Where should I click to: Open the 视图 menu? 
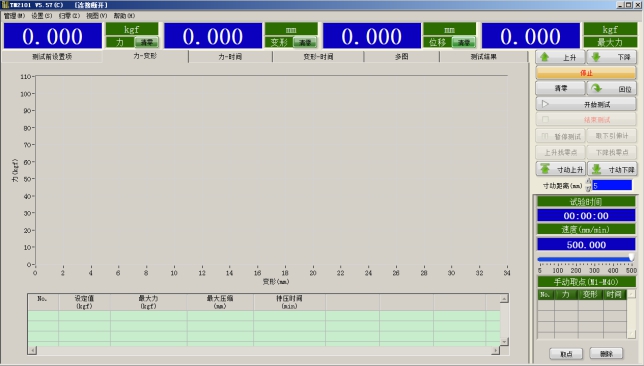click(97, 16)
